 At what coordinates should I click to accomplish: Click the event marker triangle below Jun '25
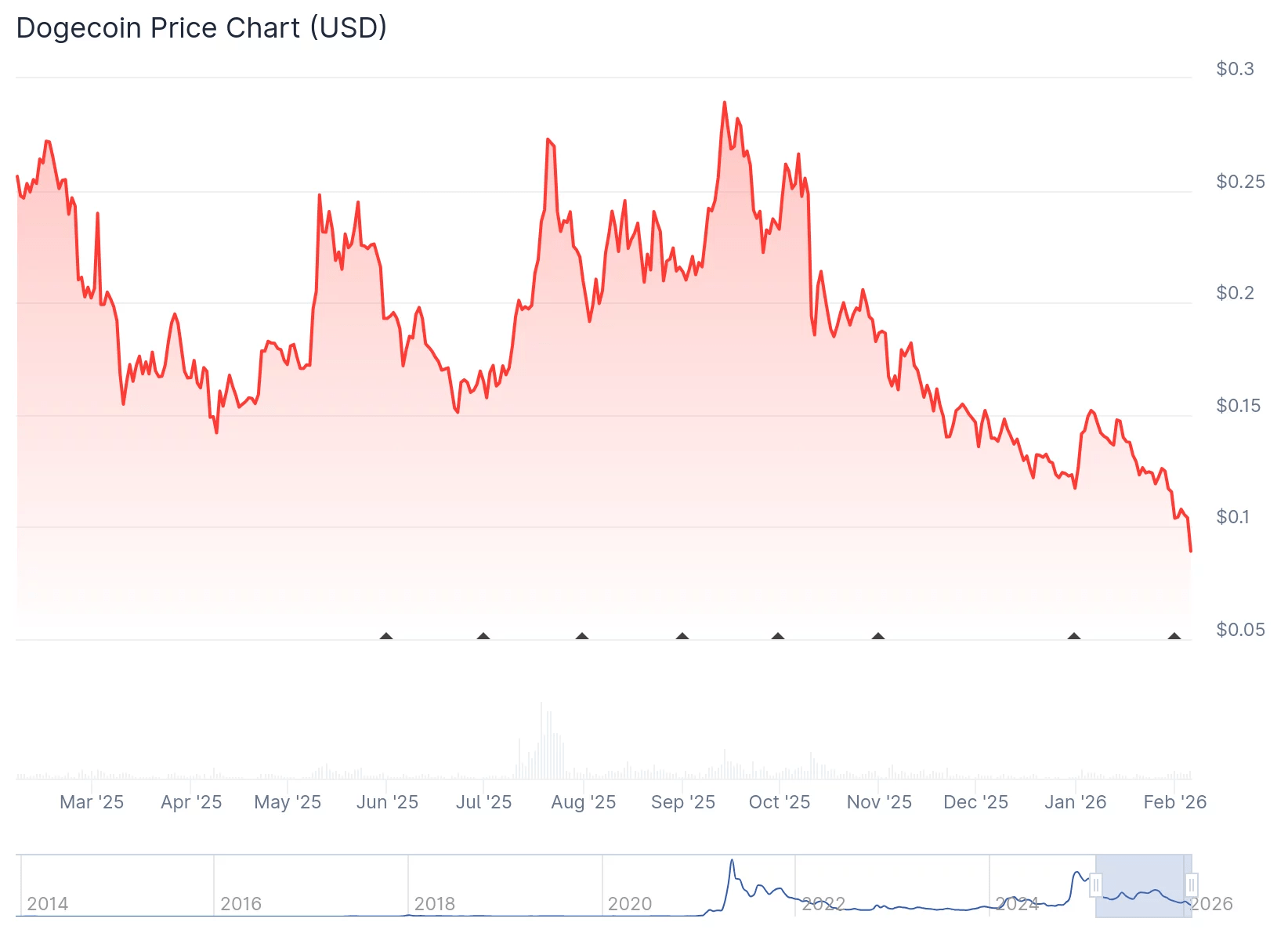386,636
